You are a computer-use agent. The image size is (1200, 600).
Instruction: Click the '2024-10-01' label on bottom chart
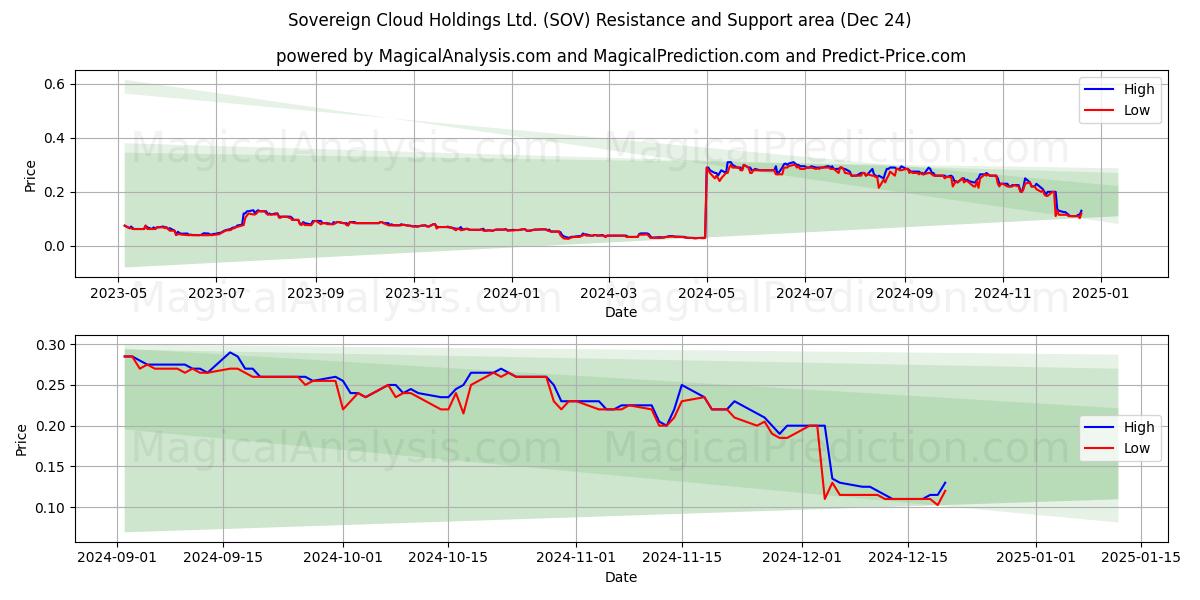point(343,558)
